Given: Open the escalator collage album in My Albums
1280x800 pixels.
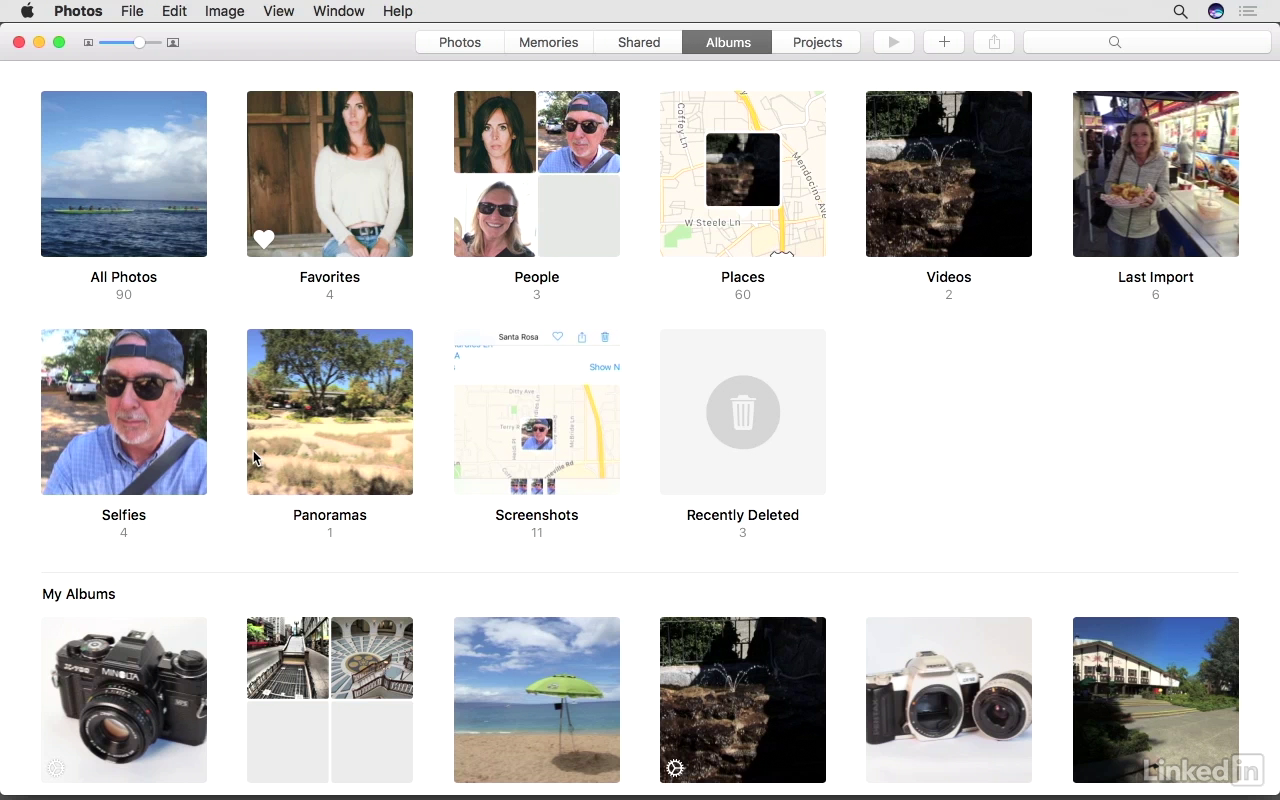Looking at the screenshot, I should click(330, 700).
